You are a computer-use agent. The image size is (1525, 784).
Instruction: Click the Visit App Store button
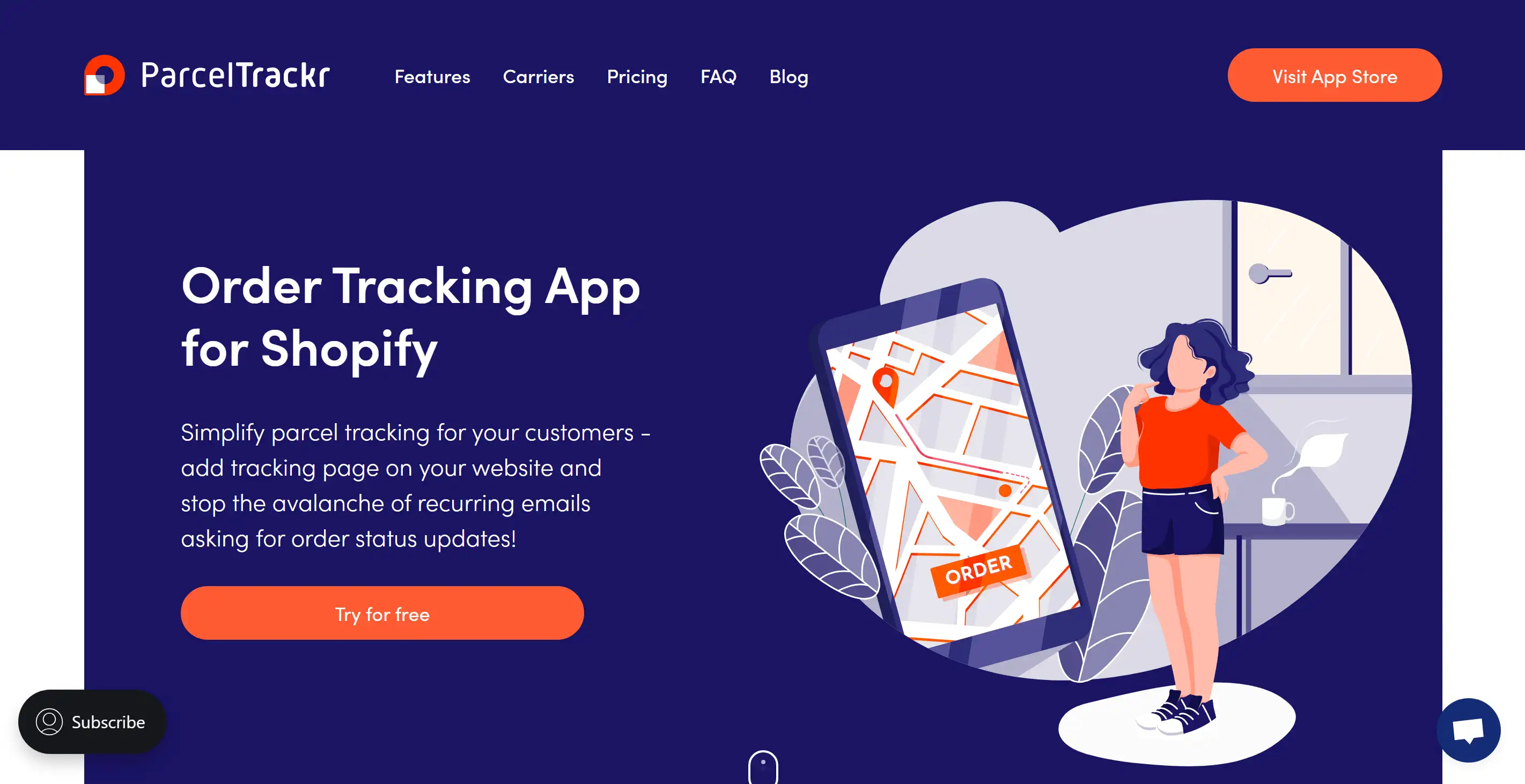pyautogui.click(x=1335, y=75)
